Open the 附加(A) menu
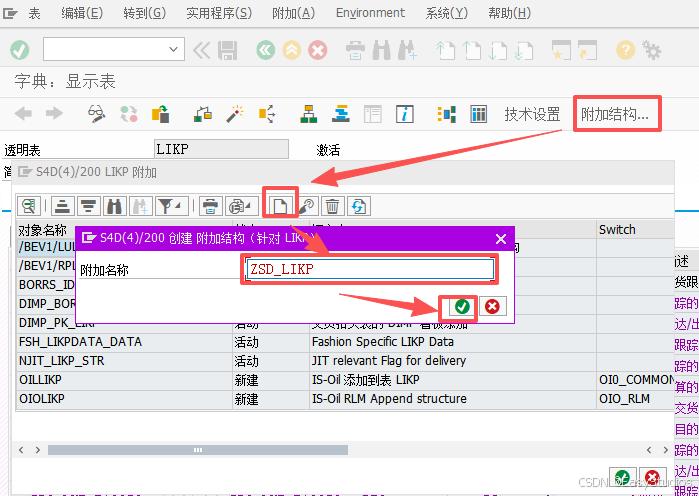 tap(293, 13)
